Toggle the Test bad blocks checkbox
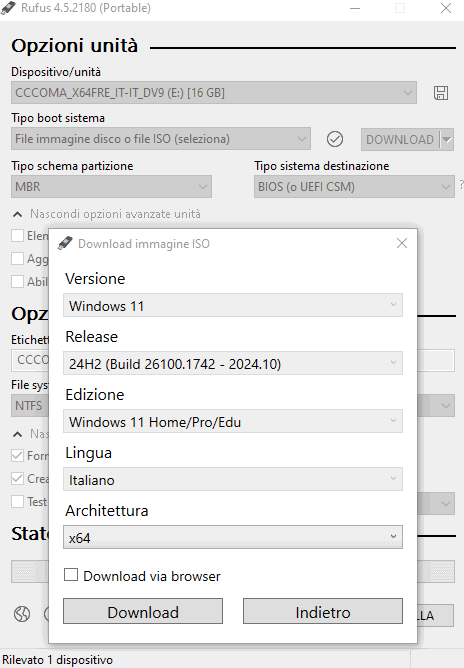 pos(17,501)
